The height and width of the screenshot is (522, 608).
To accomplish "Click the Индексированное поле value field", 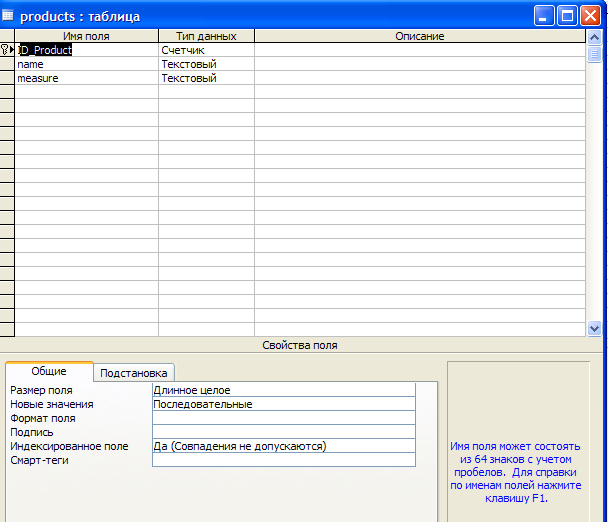I will coord(284,446).
